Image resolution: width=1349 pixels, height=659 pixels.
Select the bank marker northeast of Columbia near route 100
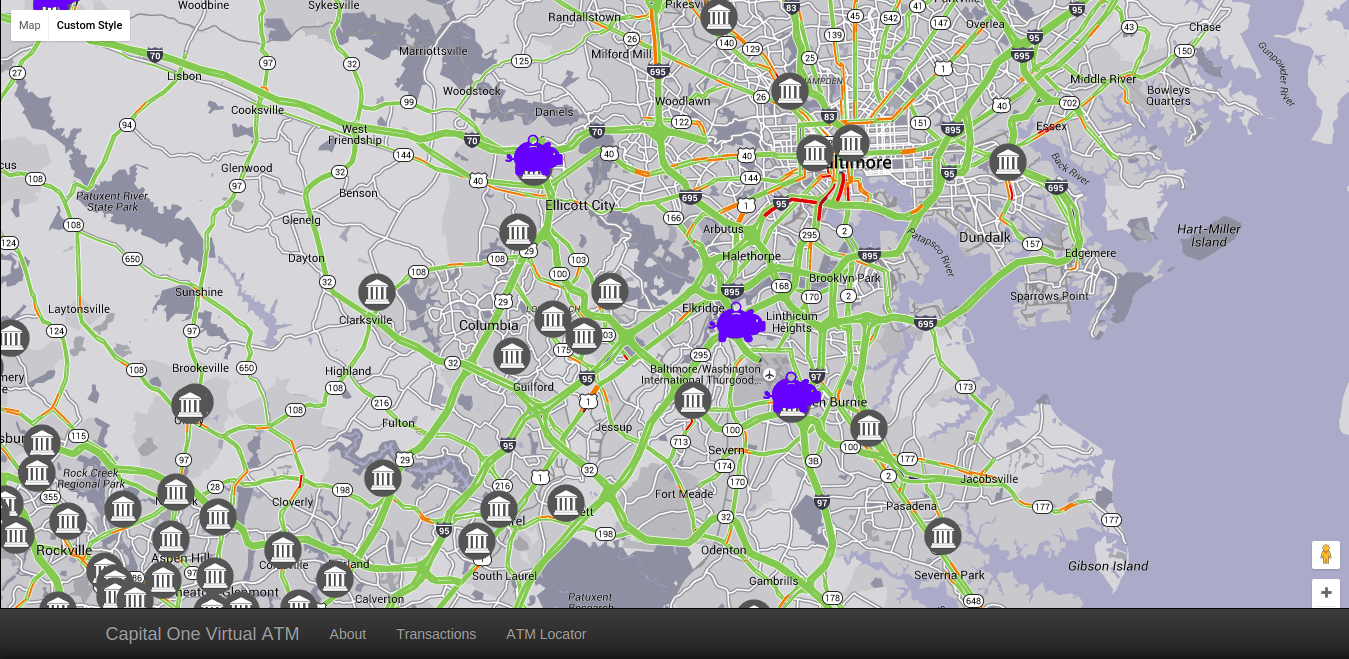point(610,291)
